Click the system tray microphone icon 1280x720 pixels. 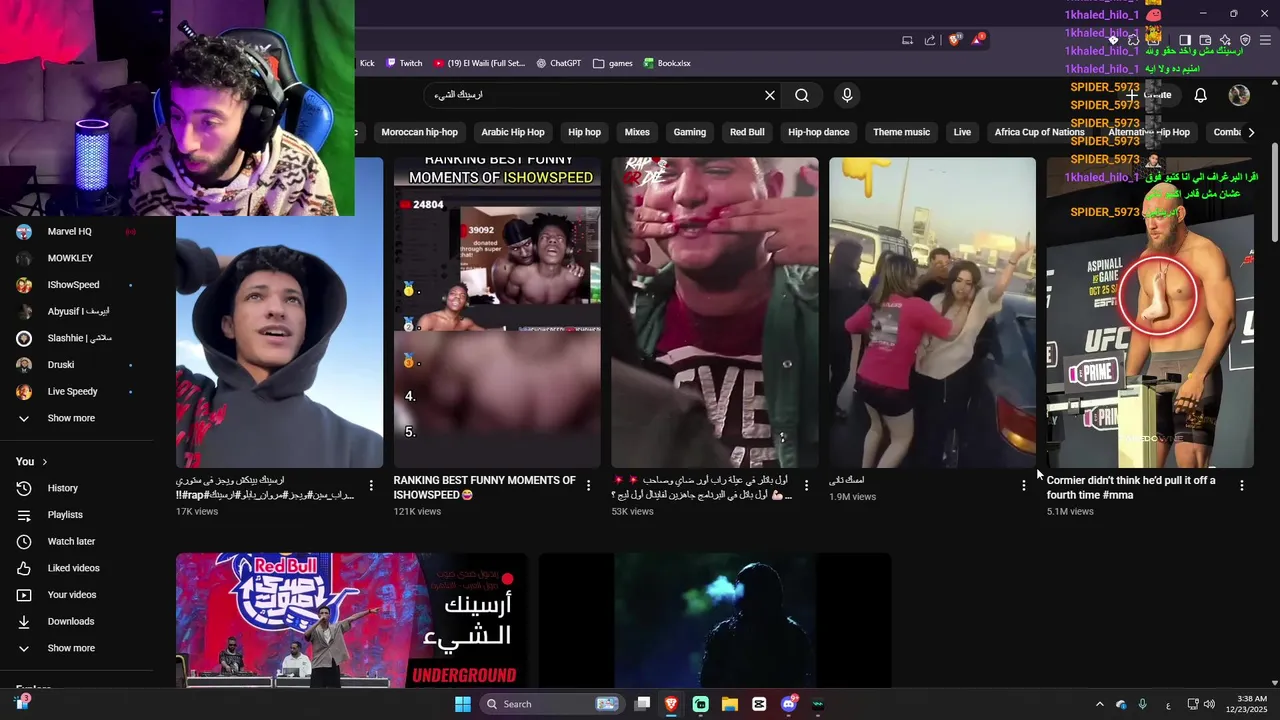point(1142,704)
